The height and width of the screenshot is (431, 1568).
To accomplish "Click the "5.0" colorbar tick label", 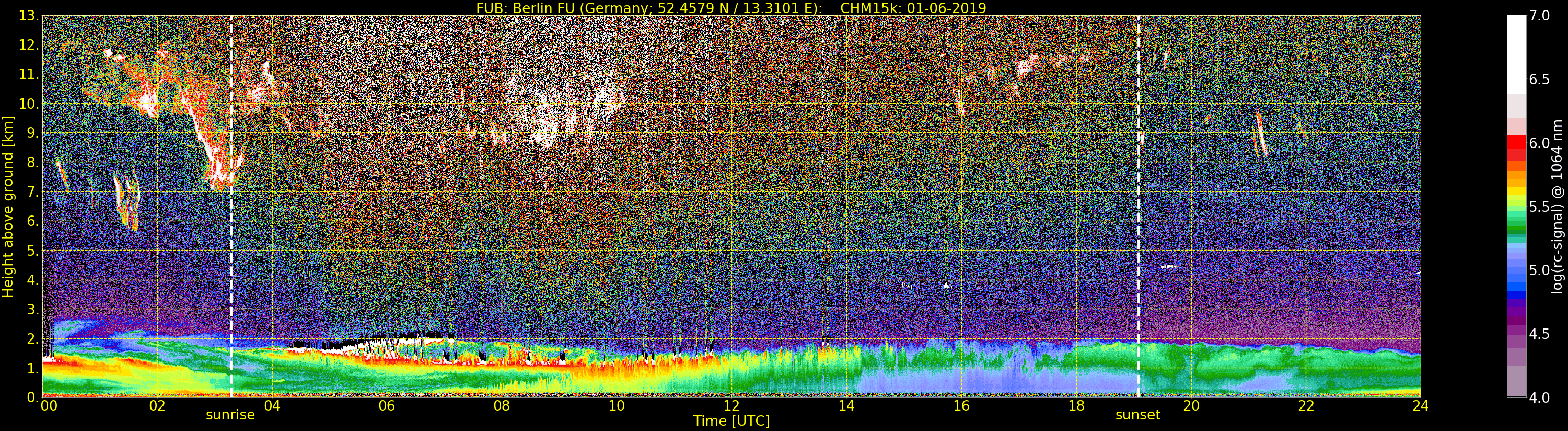I will [1539, 270].
